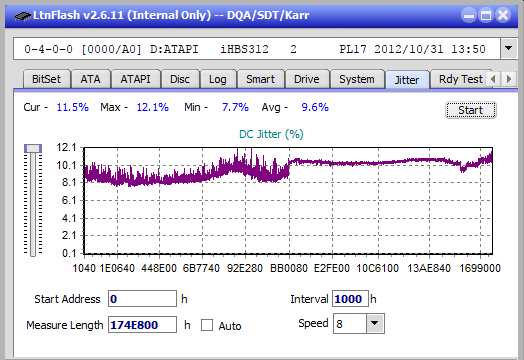Image resolution: width=524 pixels, height=360 pixels.
Task: Select the iHBS312 drive combo box
Action: click(x=257, y=49)
